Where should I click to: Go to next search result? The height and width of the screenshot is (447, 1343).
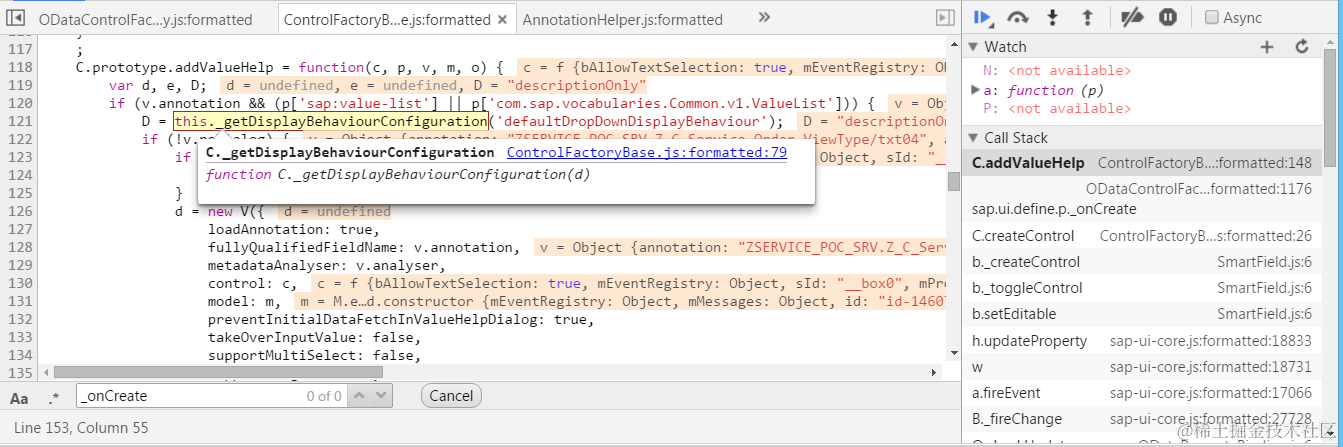(x=381, y=396)
